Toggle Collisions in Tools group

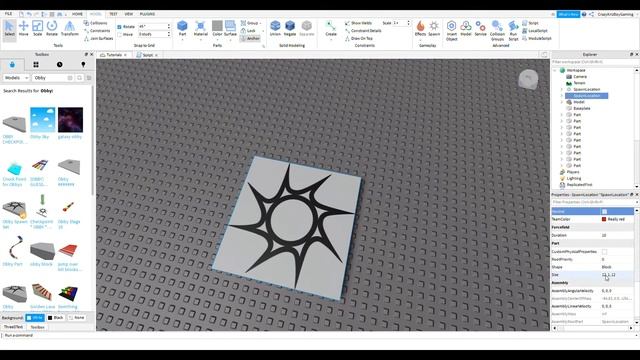click(x=96, y=23)
